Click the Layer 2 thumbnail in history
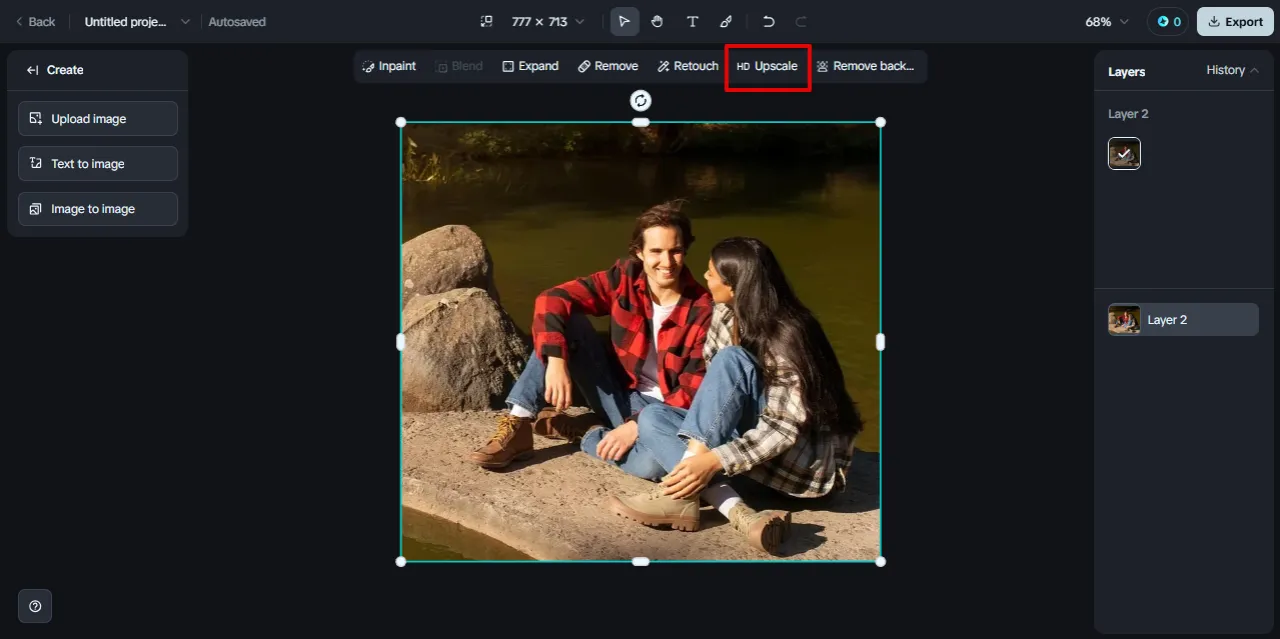This screenshot has height=639, width=1280. point(1124,154)
